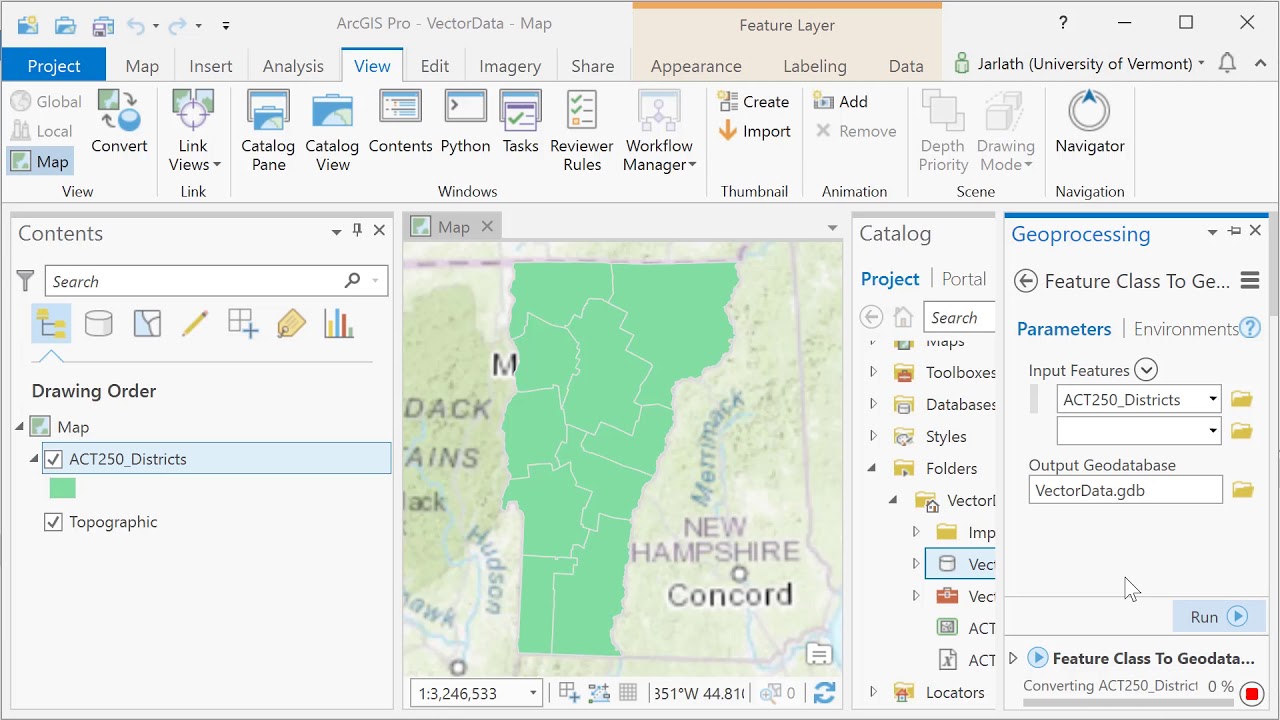Expand Feature Class To Geodatabase progress details
The width and height of the screenshot is (1280, 720).
[1013, 658]
